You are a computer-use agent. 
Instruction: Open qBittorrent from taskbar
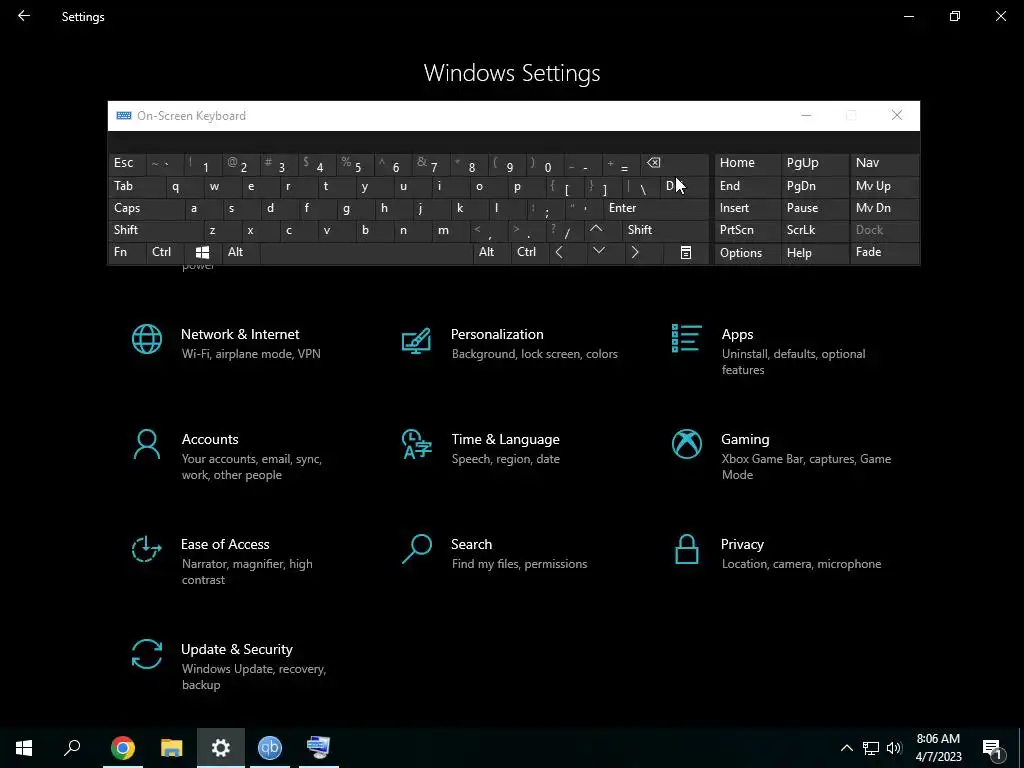(x=270, y=748)
